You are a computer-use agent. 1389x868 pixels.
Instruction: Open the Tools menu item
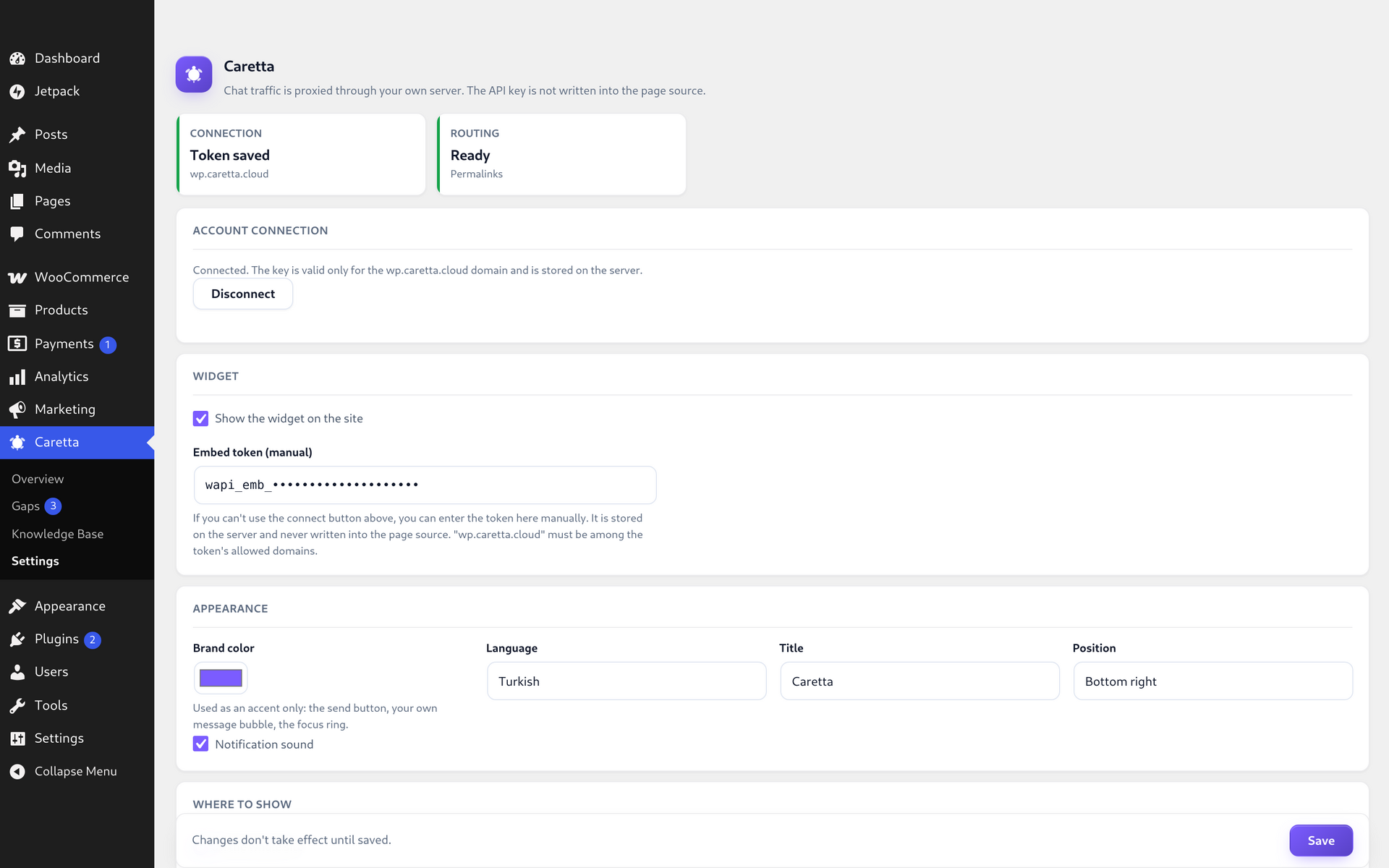pyautogui.click(x=77, y=705)
